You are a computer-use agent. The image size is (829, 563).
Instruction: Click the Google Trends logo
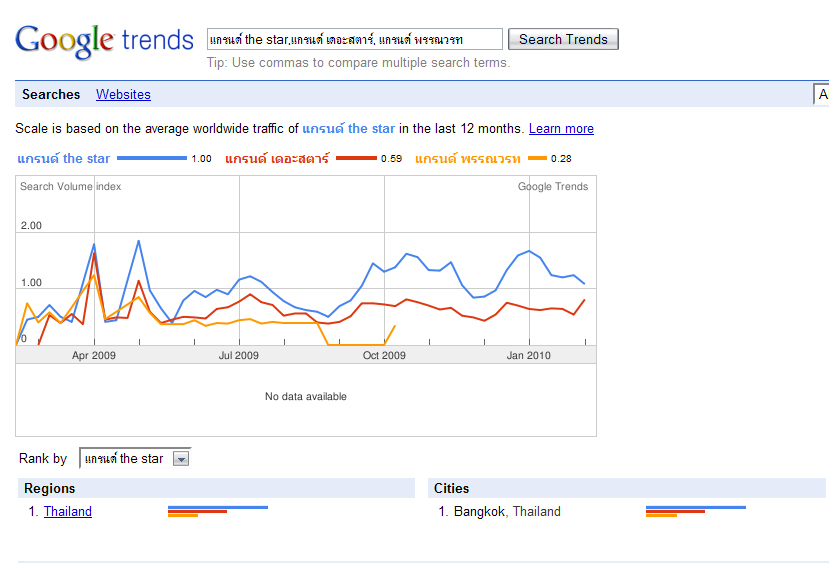point(105,41)
